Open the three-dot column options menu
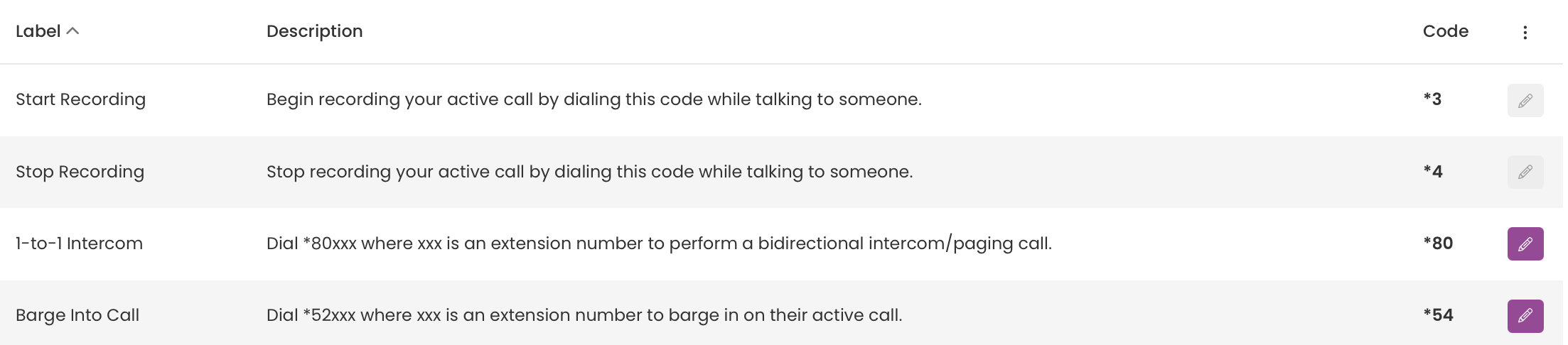The width and height of the screenshot is (1568, 345). click(x=1525, y=32)
